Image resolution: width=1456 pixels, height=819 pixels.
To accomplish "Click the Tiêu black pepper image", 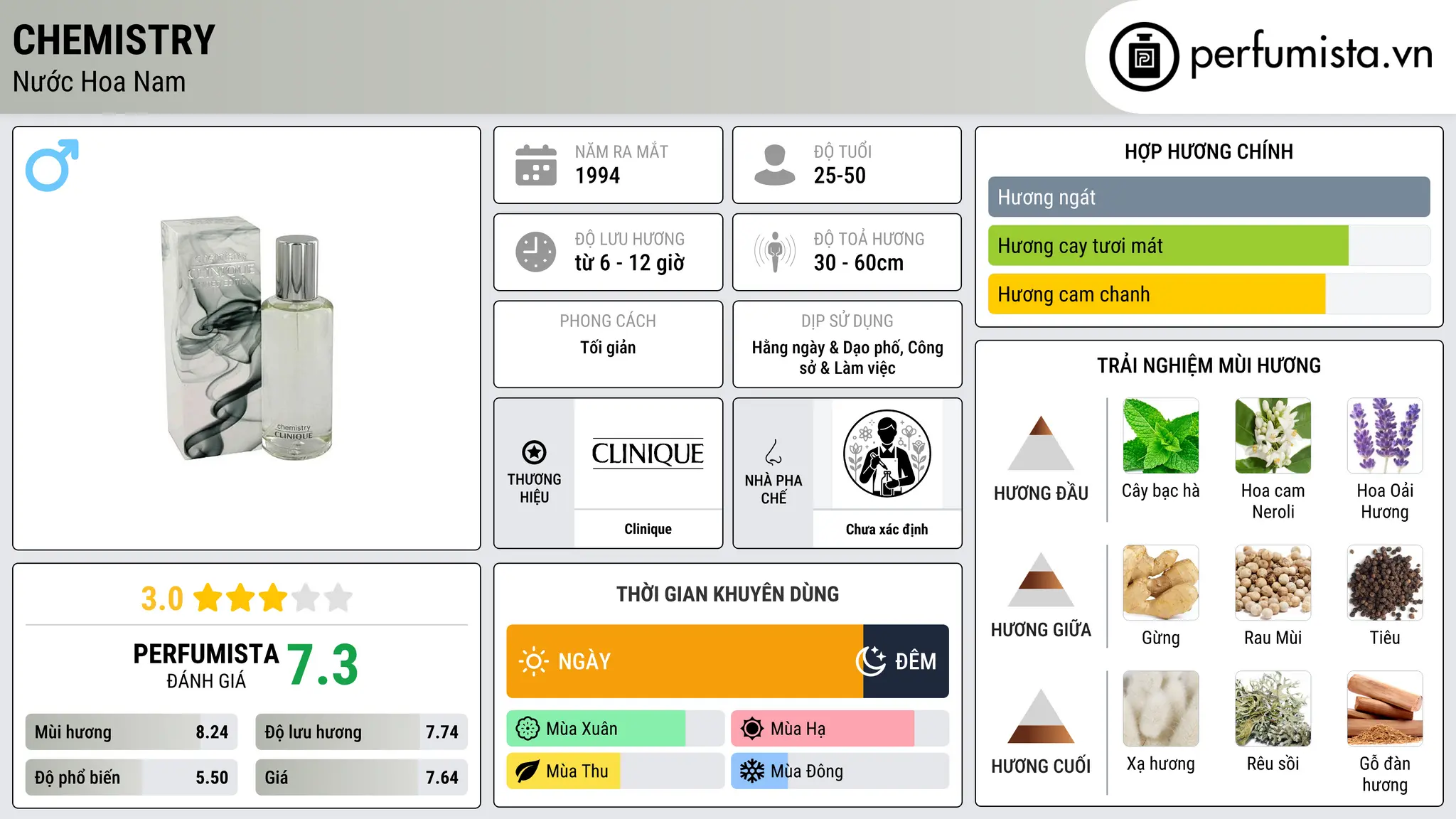I will click(x=1385, y=583).
